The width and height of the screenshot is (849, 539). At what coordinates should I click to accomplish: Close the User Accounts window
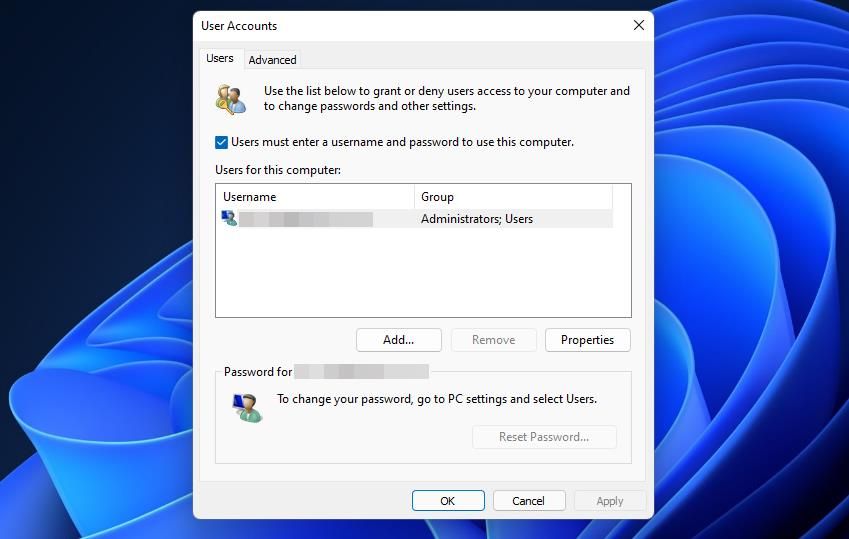(639, 25)
